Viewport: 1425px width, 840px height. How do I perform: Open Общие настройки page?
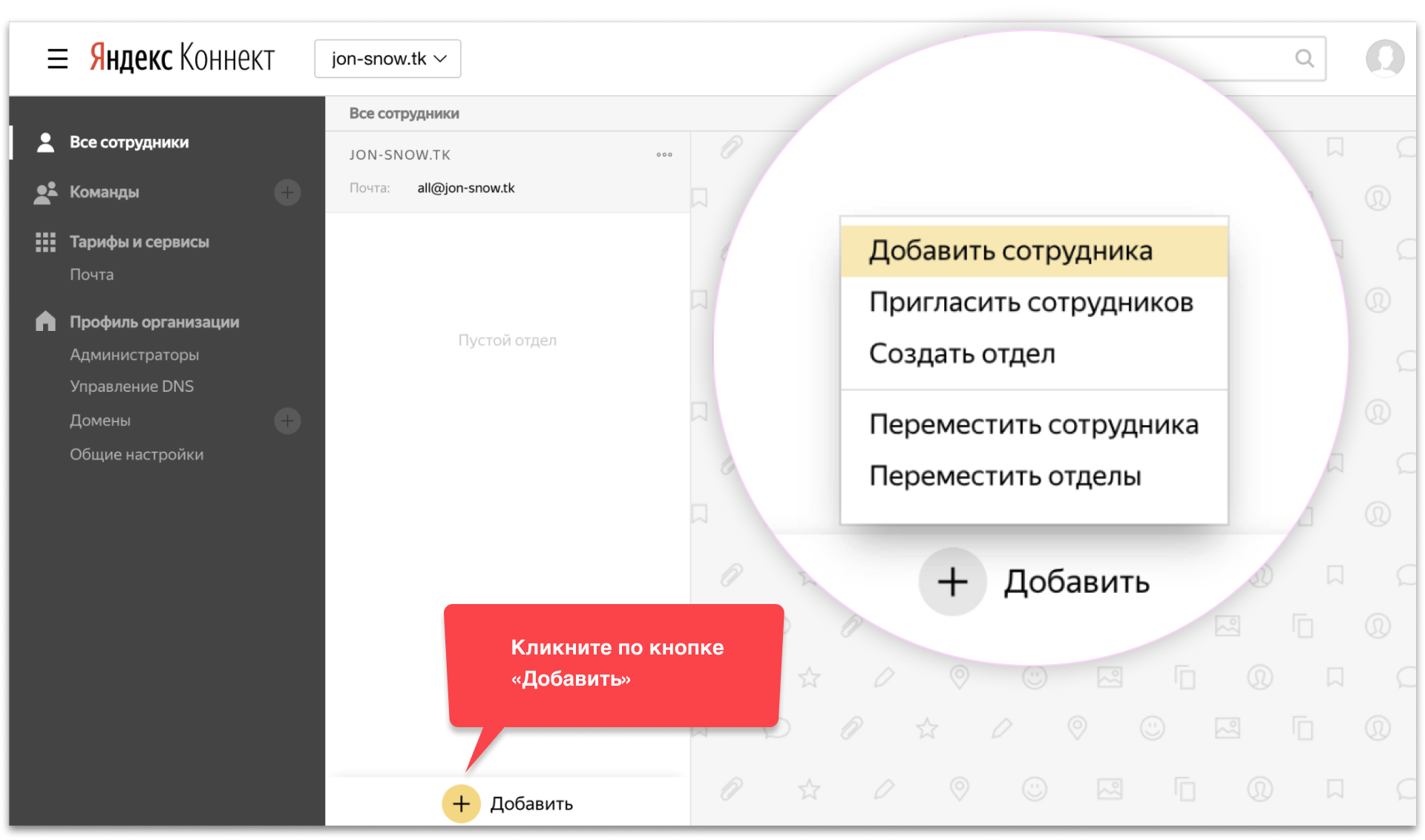(137, 455)
